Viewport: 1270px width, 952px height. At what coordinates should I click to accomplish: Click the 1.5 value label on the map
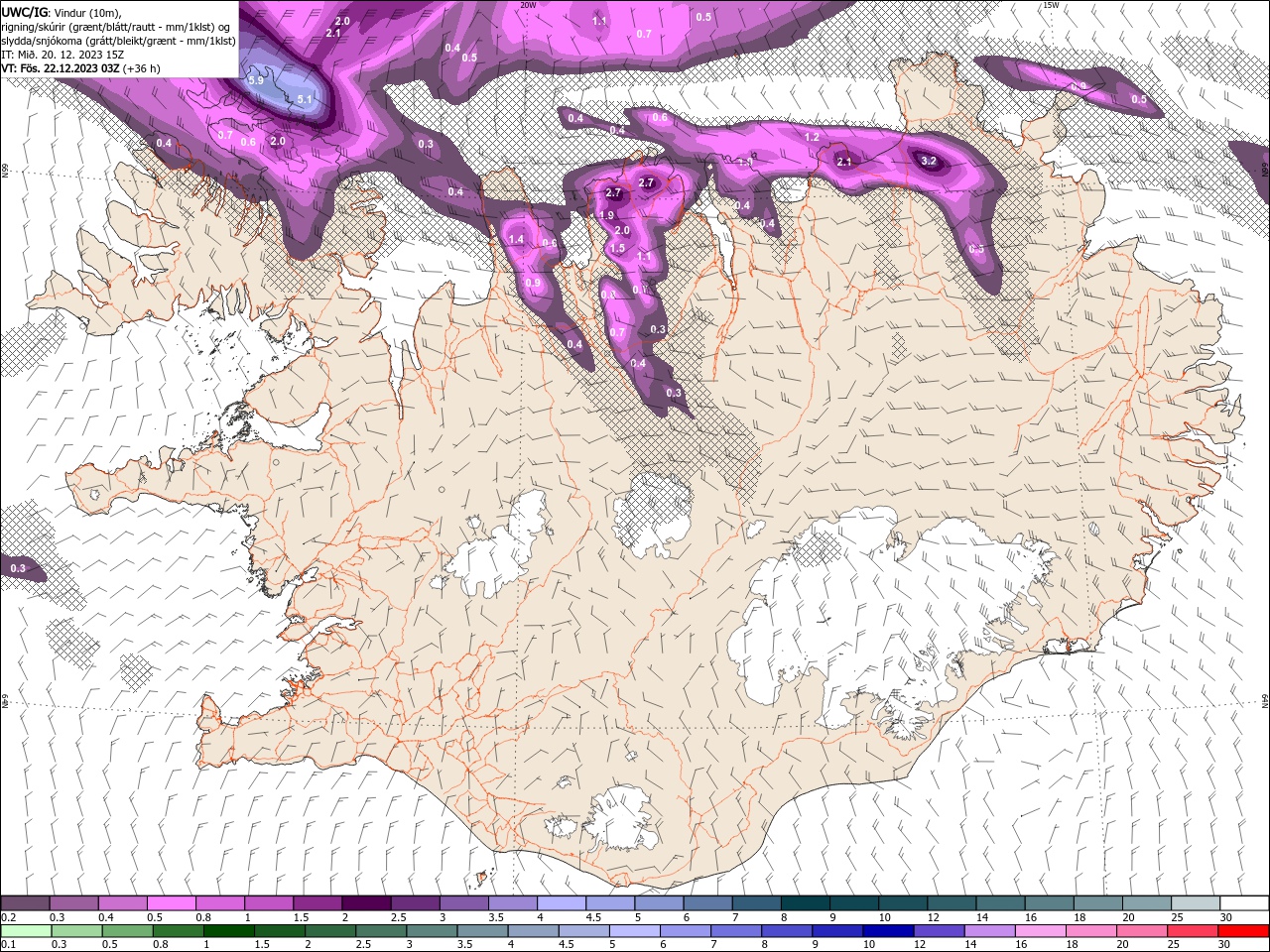(x=616, y=248)
